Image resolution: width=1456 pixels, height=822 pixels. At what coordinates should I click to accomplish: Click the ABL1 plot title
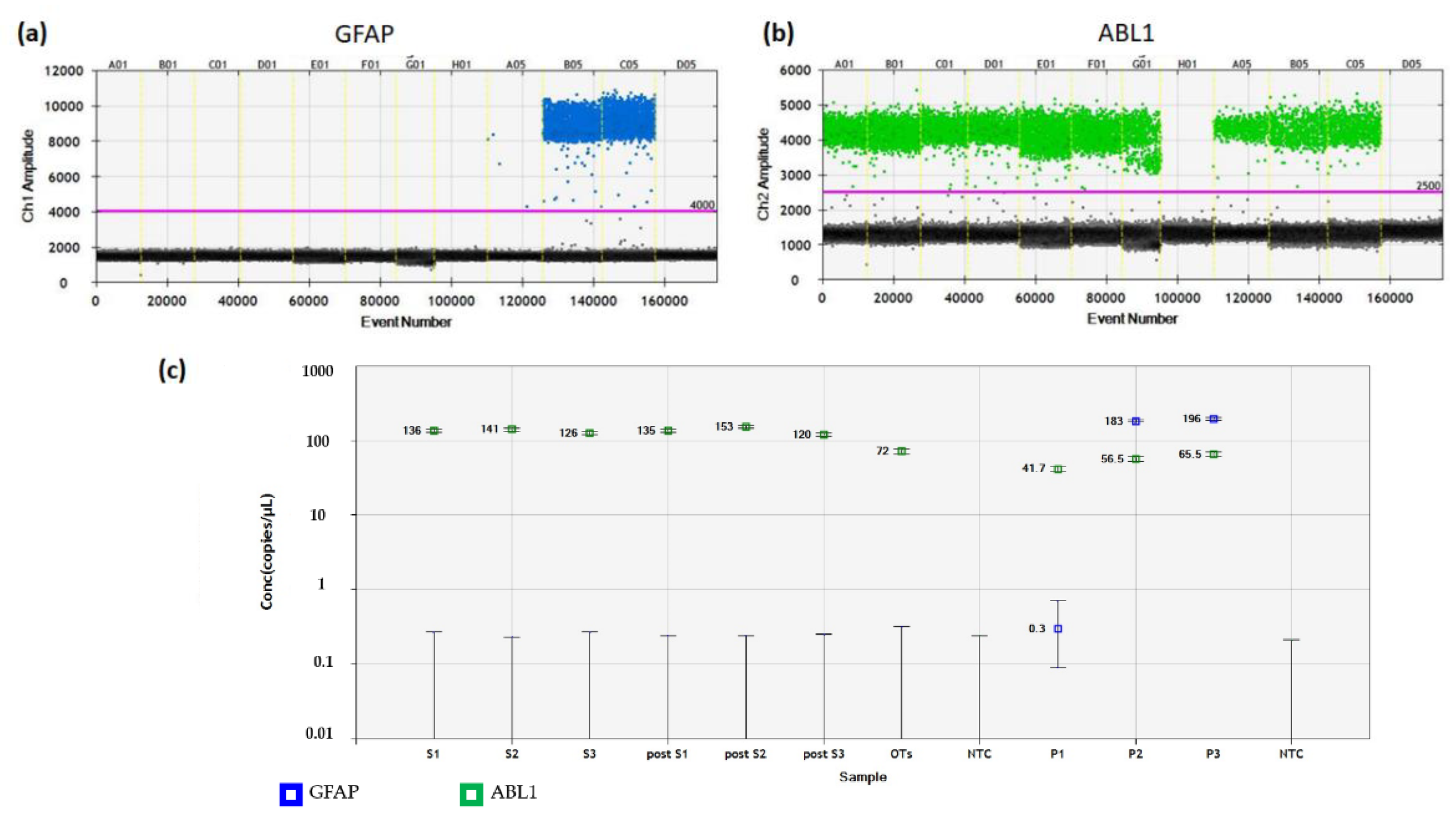point(1126,33)
